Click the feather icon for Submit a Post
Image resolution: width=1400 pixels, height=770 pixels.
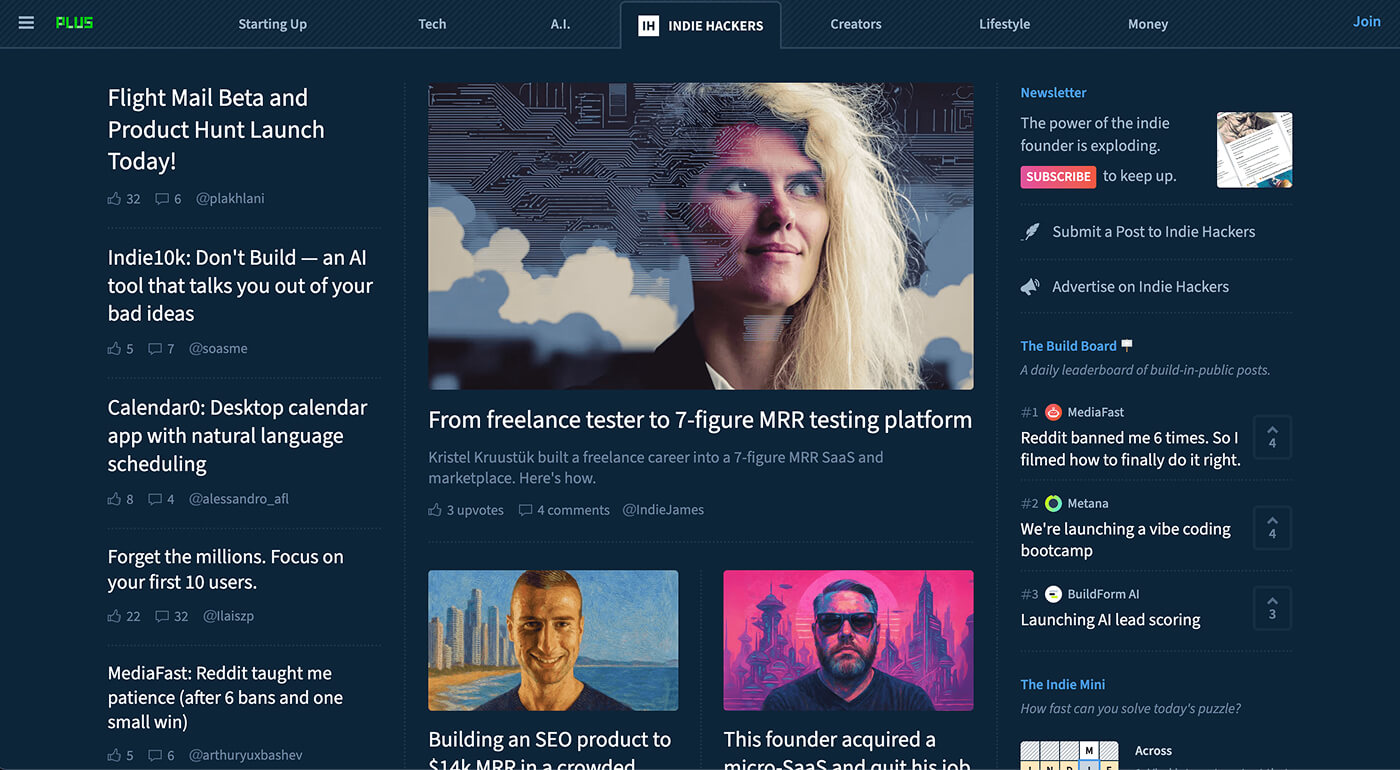(1030, 232)
